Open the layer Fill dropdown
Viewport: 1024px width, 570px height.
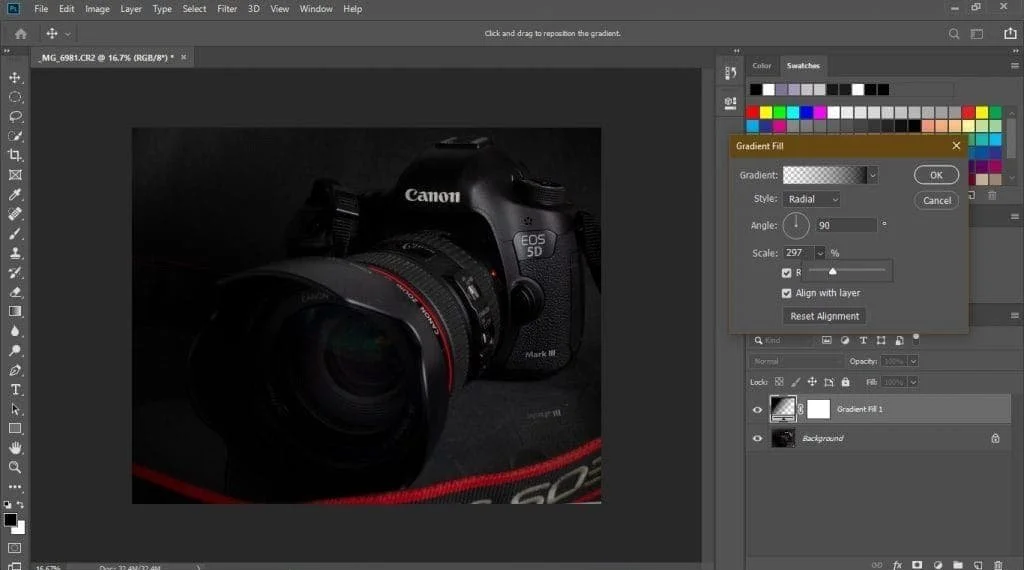(913, 382)
